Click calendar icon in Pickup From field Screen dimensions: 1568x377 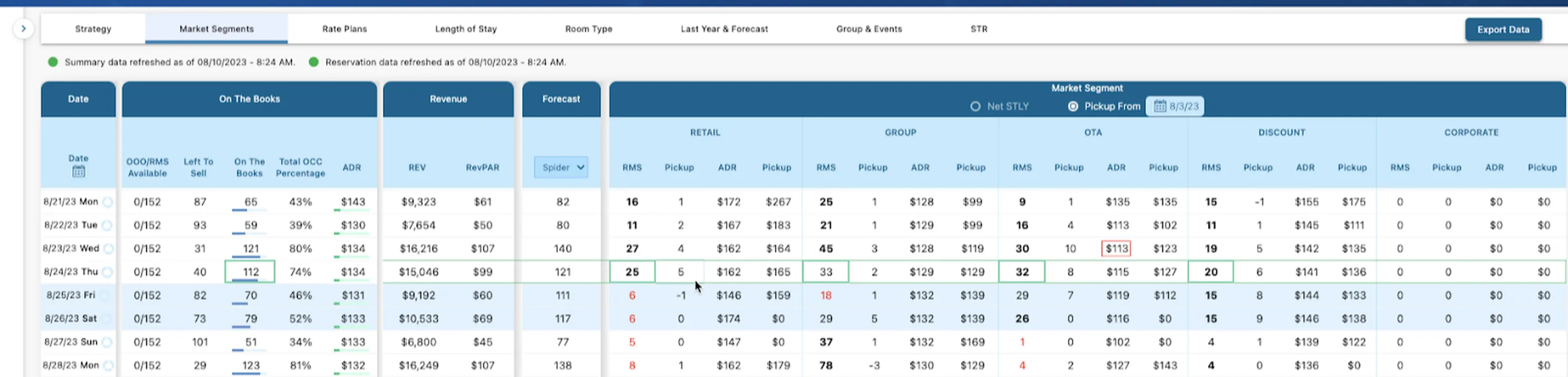click(x=1160, y=106)
